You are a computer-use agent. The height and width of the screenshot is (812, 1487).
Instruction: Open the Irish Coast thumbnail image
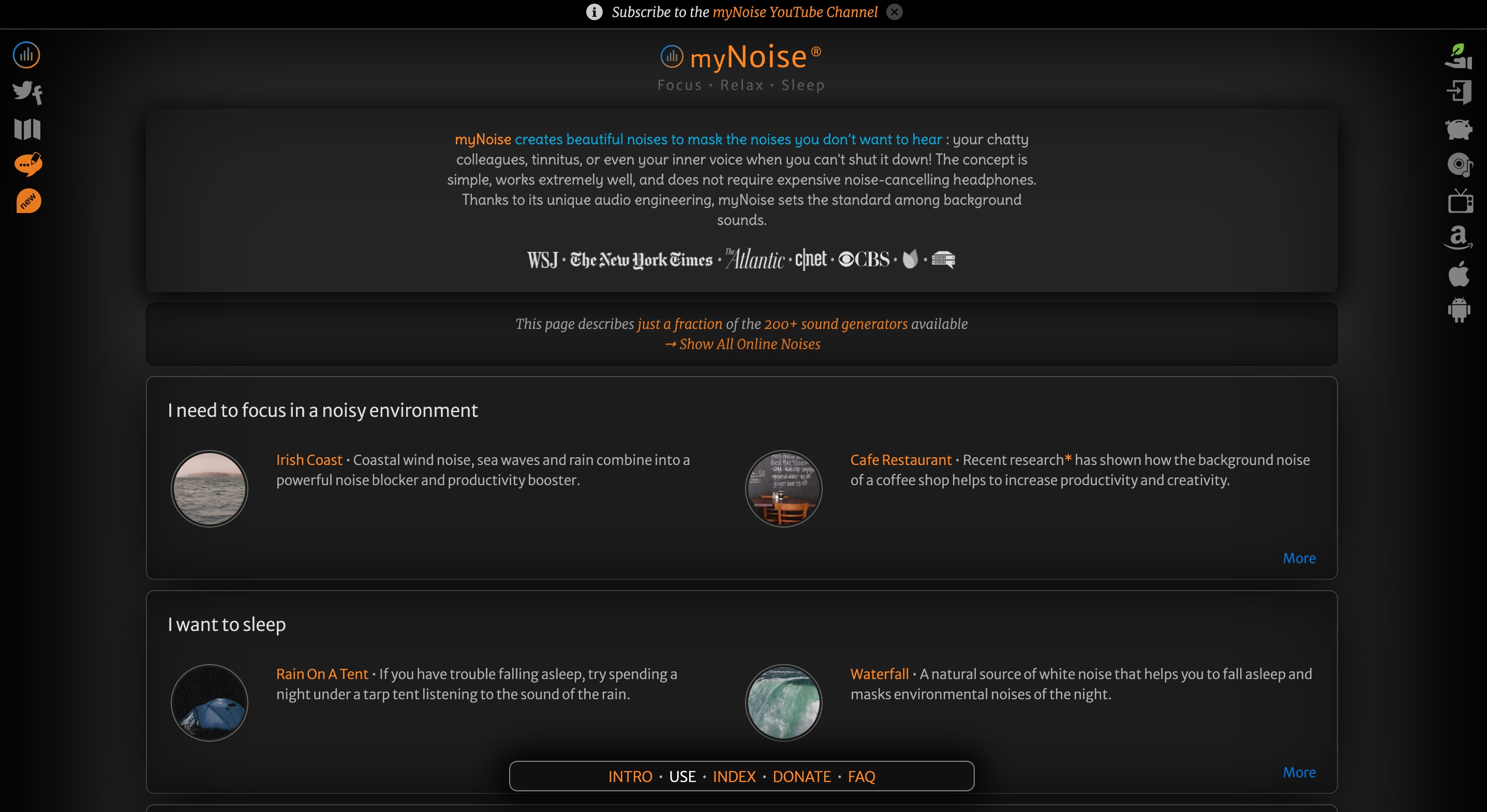[x=209, y=488]
